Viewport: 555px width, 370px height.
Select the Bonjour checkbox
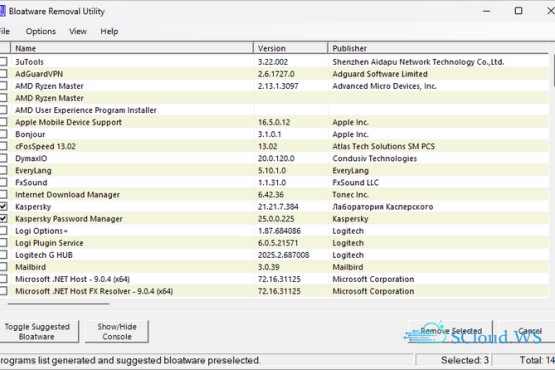pos(3,134)
